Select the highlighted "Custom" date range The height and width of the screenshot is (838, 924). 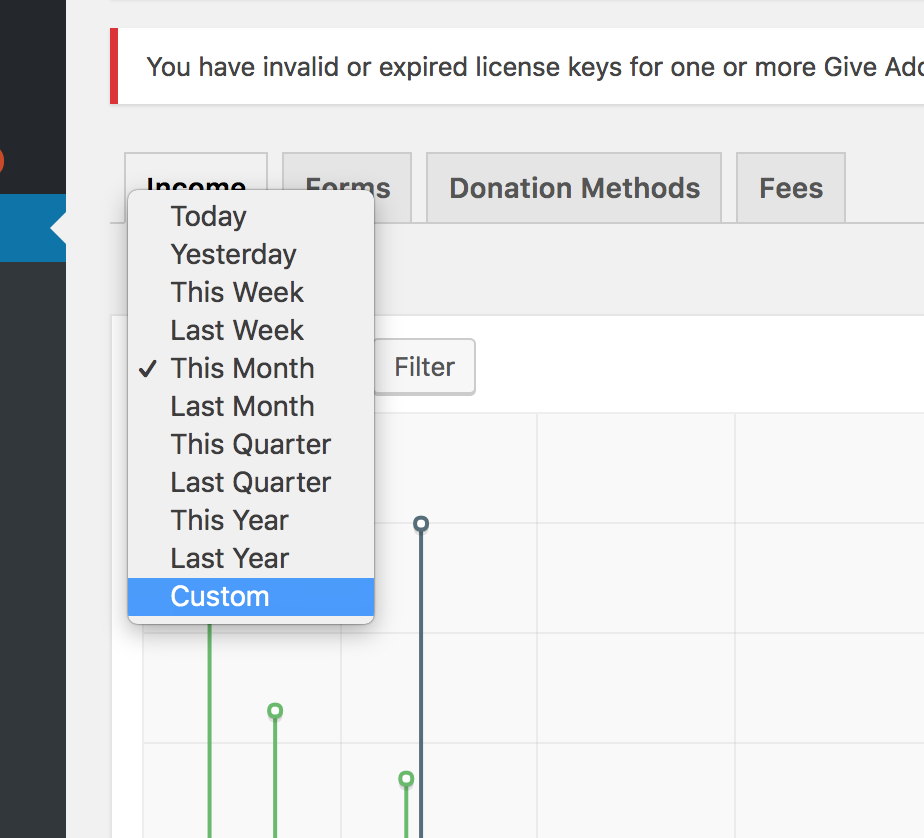pyautogui.click(x=220, y=596)
